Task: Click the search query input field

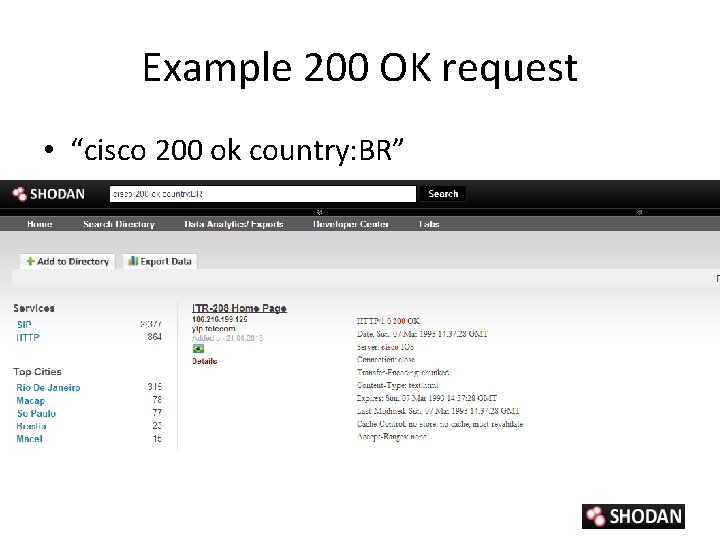Action: pyautogui.click(x=263, y=194)
